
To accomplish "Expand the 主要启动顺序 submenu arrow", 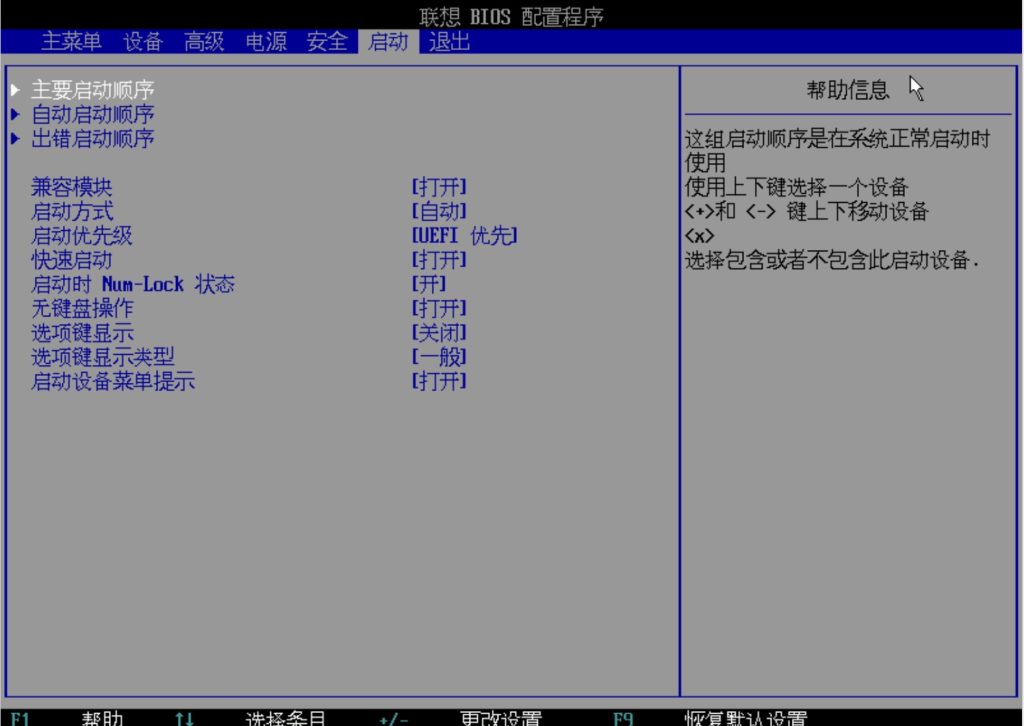I will (x=16, y=89).
